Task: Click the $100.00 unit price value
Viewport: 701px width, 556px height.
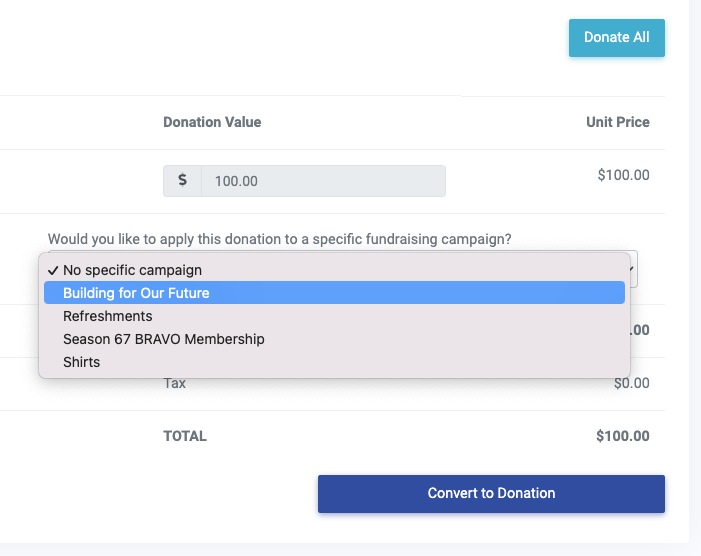Action: [x=623, y=175]
